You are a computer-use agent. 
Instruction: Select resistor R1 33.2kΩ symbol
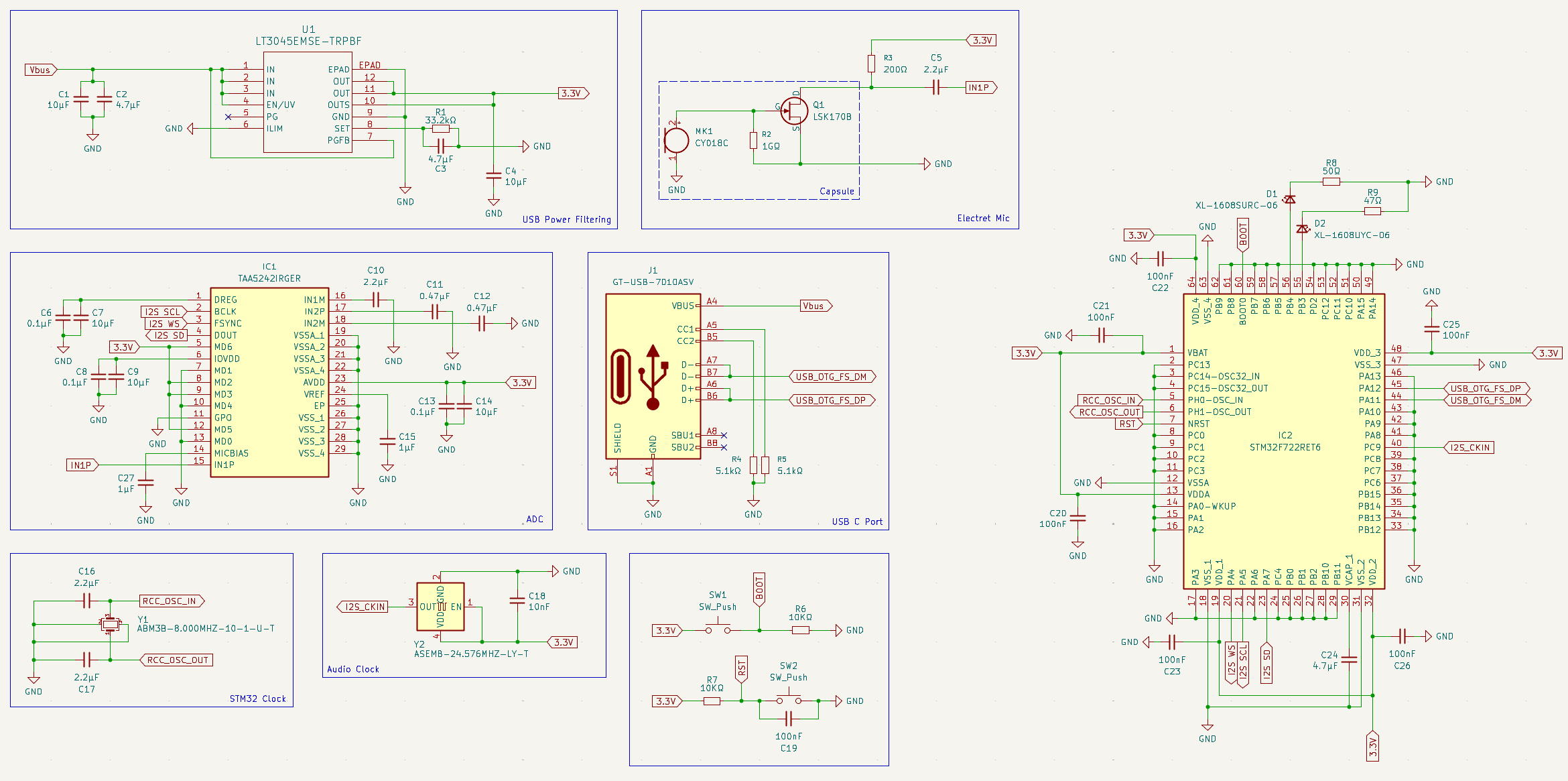tap(440, 128)
